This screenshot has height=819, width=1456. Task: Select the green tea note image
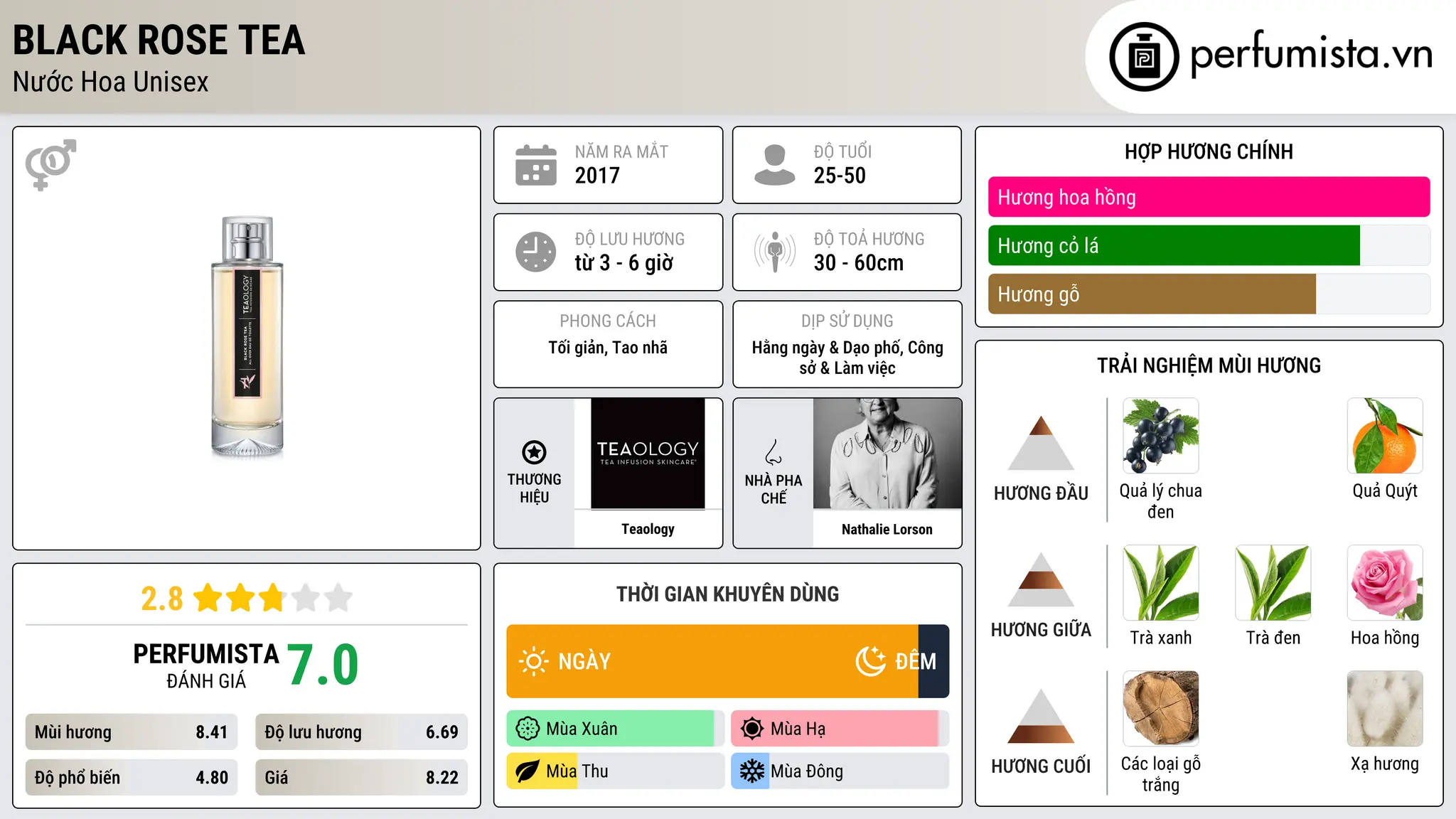click(x=1160, y=583)
